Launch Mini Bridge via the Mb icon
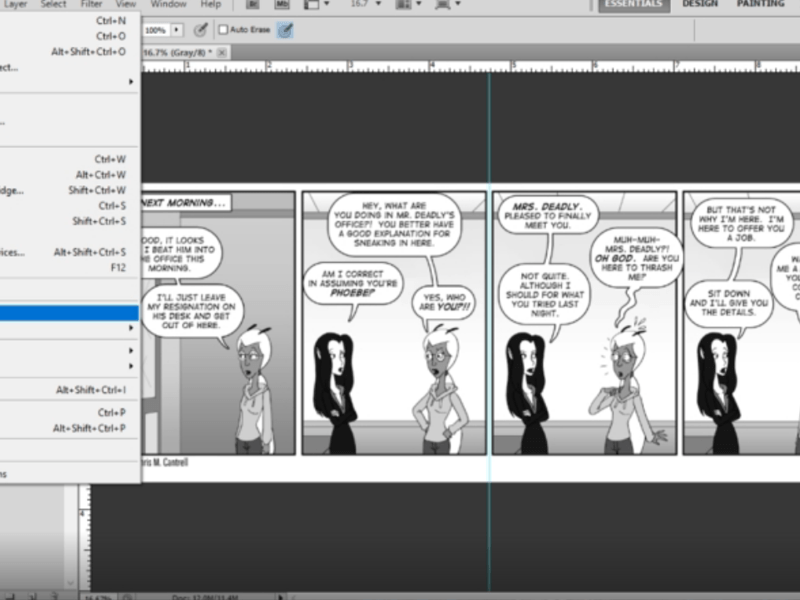 point(281,4)
